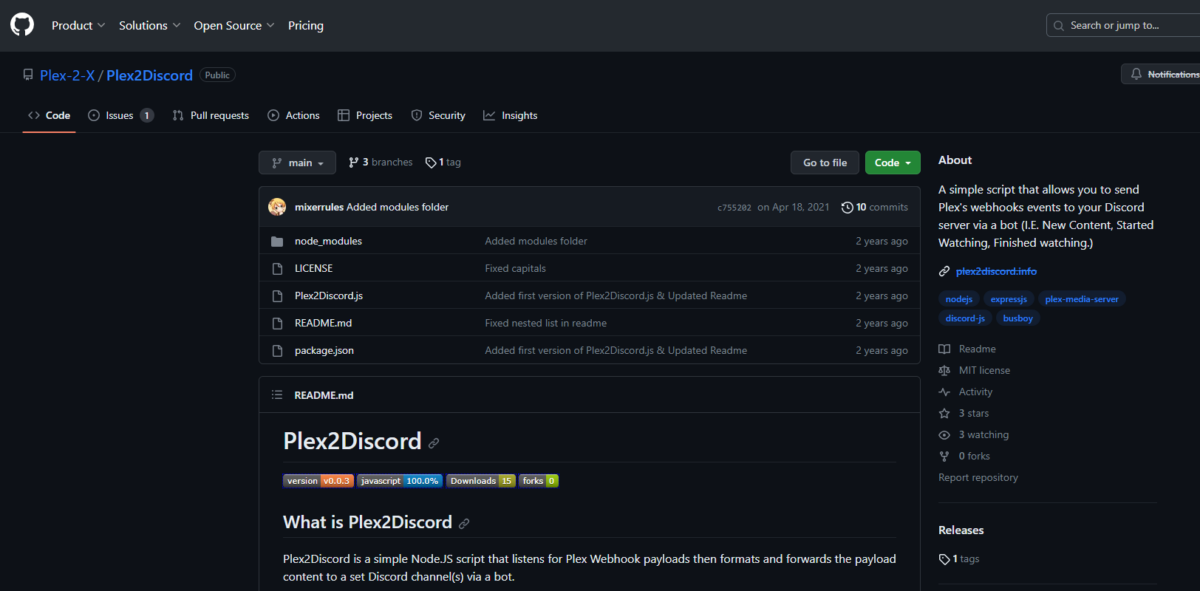
Task: Go to the Pricing page
Action: click(306, 25)
